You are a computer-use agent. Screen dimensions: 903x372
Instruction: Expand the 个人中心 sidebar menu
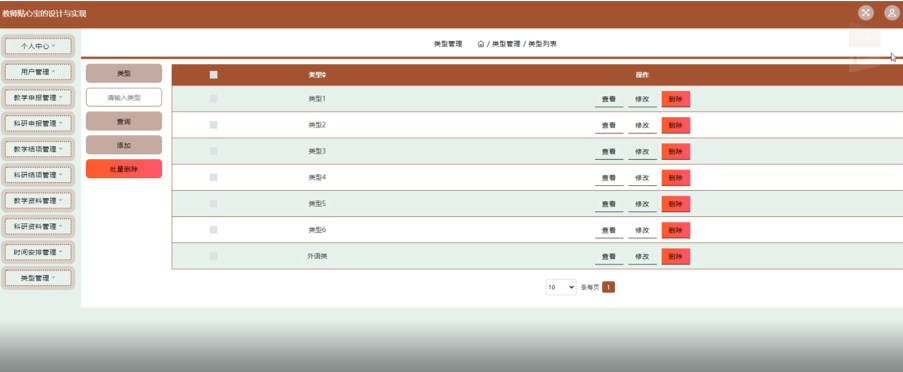[x=38, y=45]
